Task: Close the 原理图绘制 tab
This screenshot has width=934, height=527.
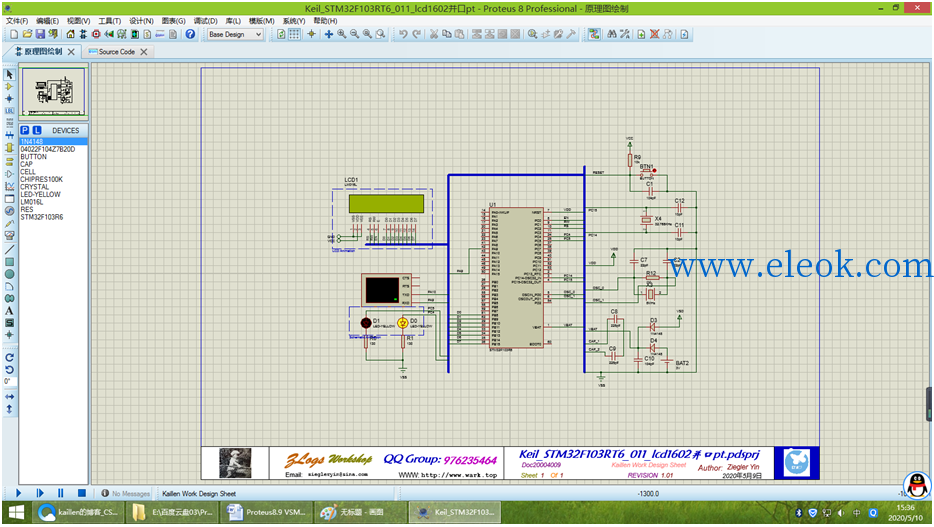Action: [x=71, y=52]
